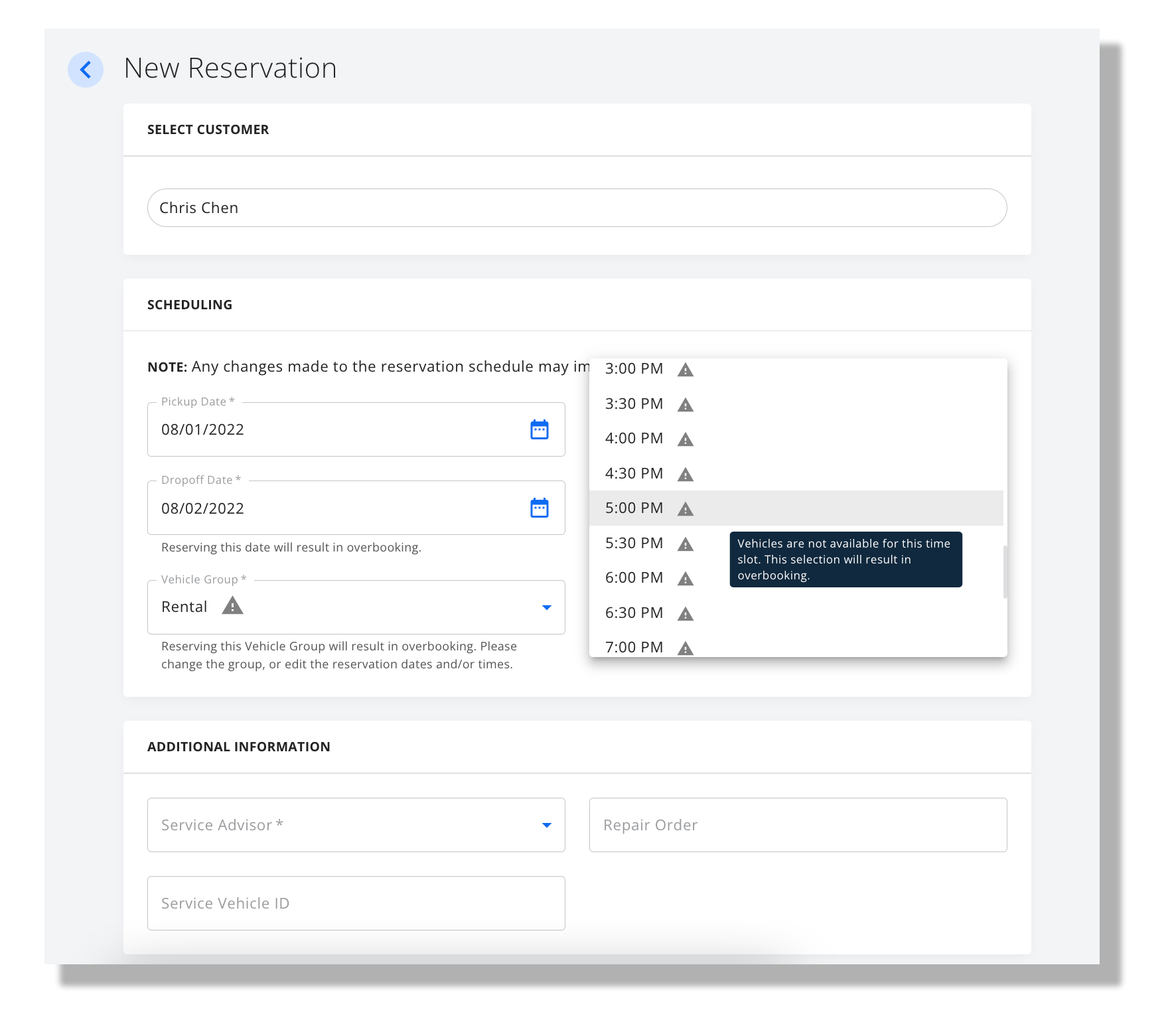
Task: Click the warning triangle next to 3:30 PM
Action: click(686, 405)
